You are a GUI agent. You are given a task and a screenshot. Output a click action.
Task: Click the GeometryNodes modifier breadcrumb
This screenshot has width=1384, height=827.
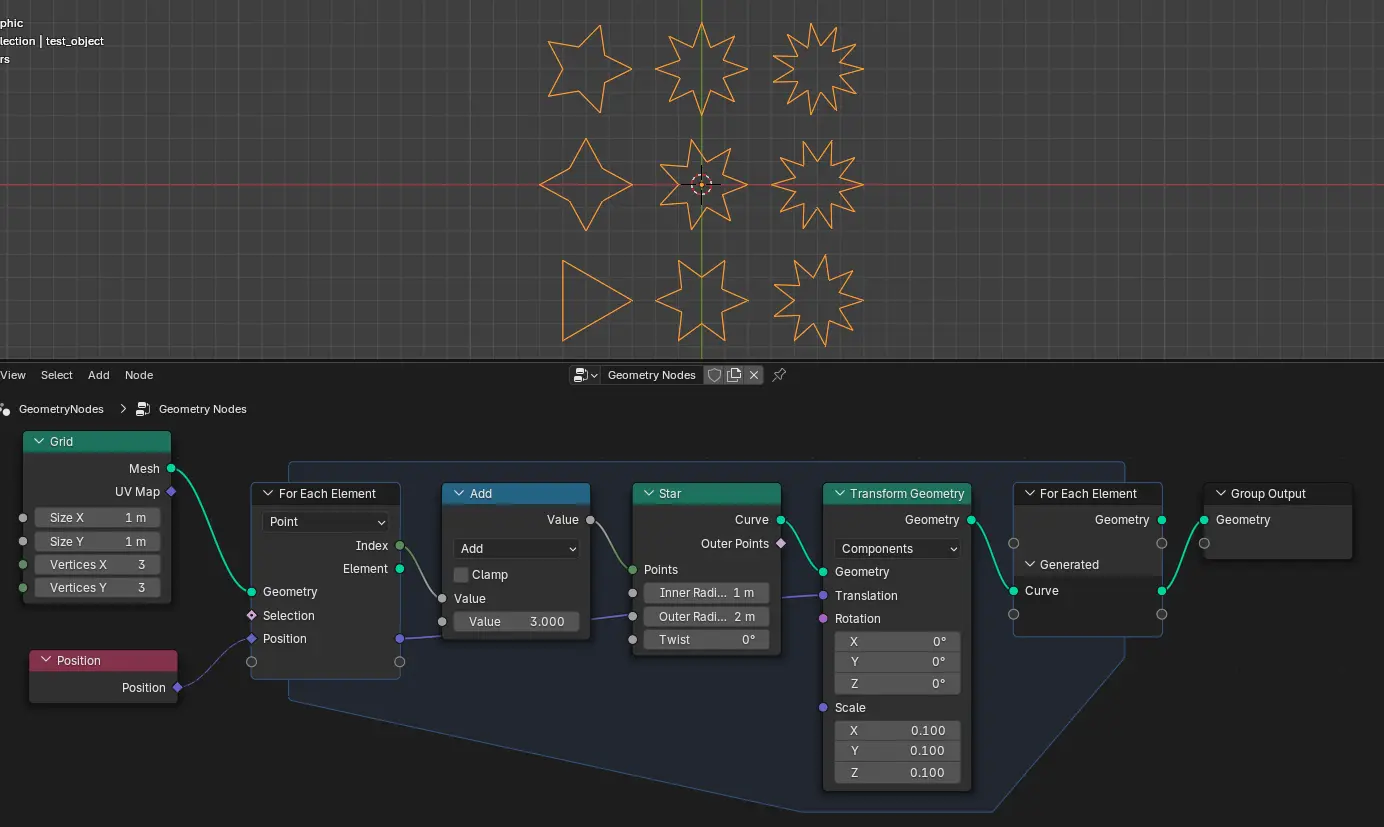(x=61, y=409)
